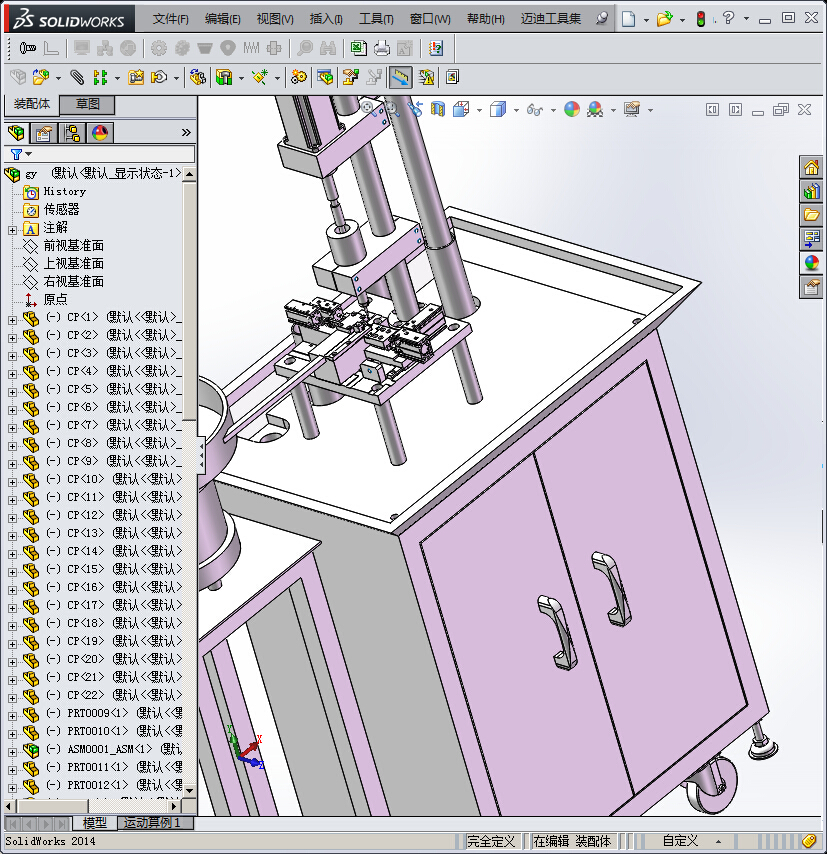Click the New document button
827x854 pixels.
(628, 19)
